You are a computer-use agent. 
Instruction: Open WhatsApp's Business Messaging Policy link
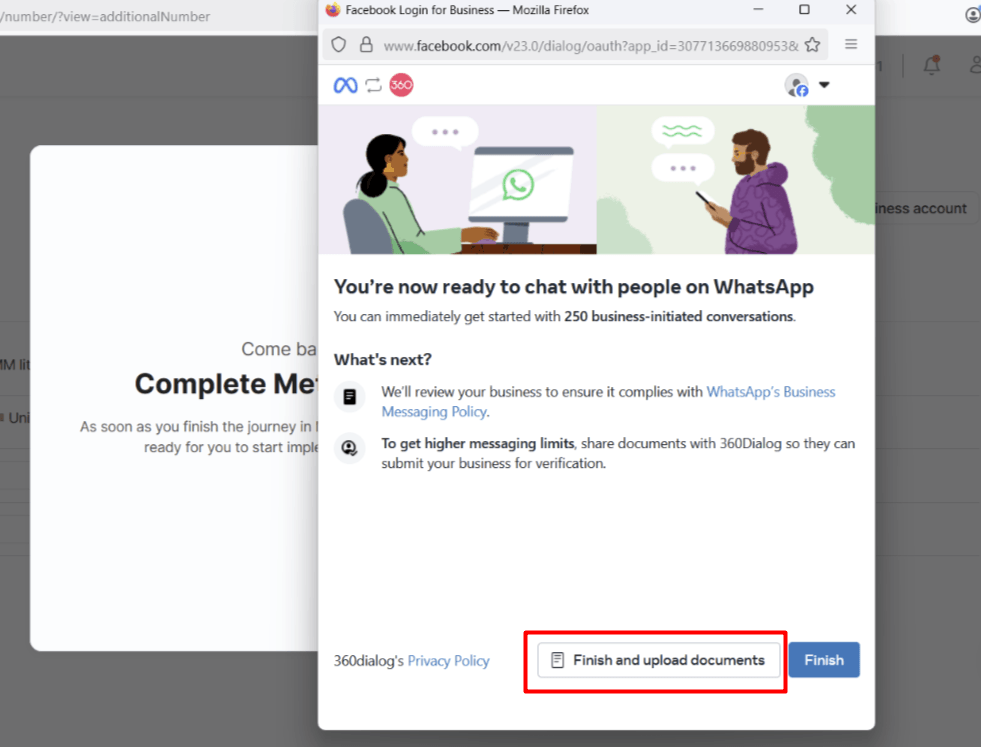[x=608, y=402]
